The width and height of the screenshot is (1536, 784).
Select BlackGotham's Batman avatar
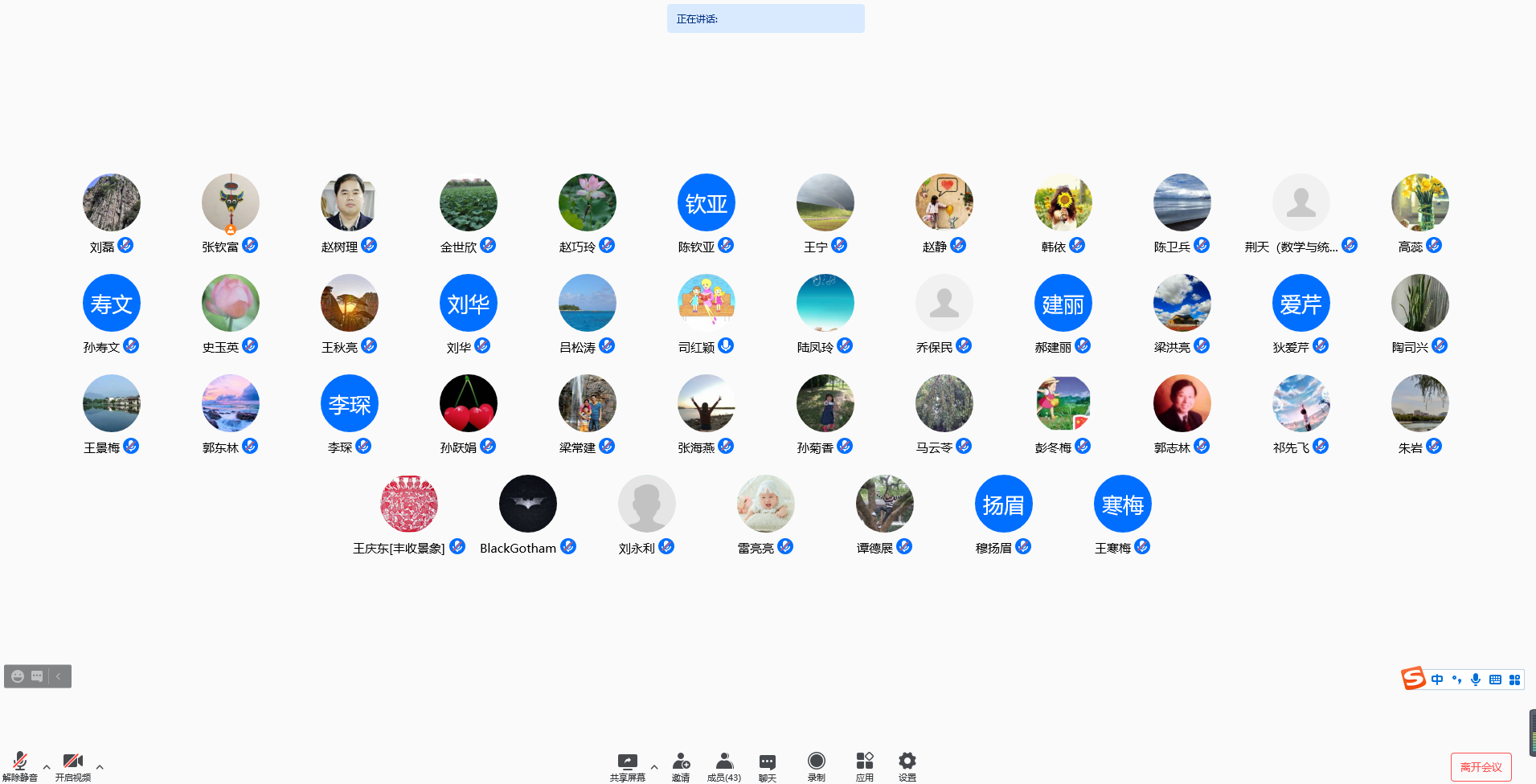pos(527,504)
